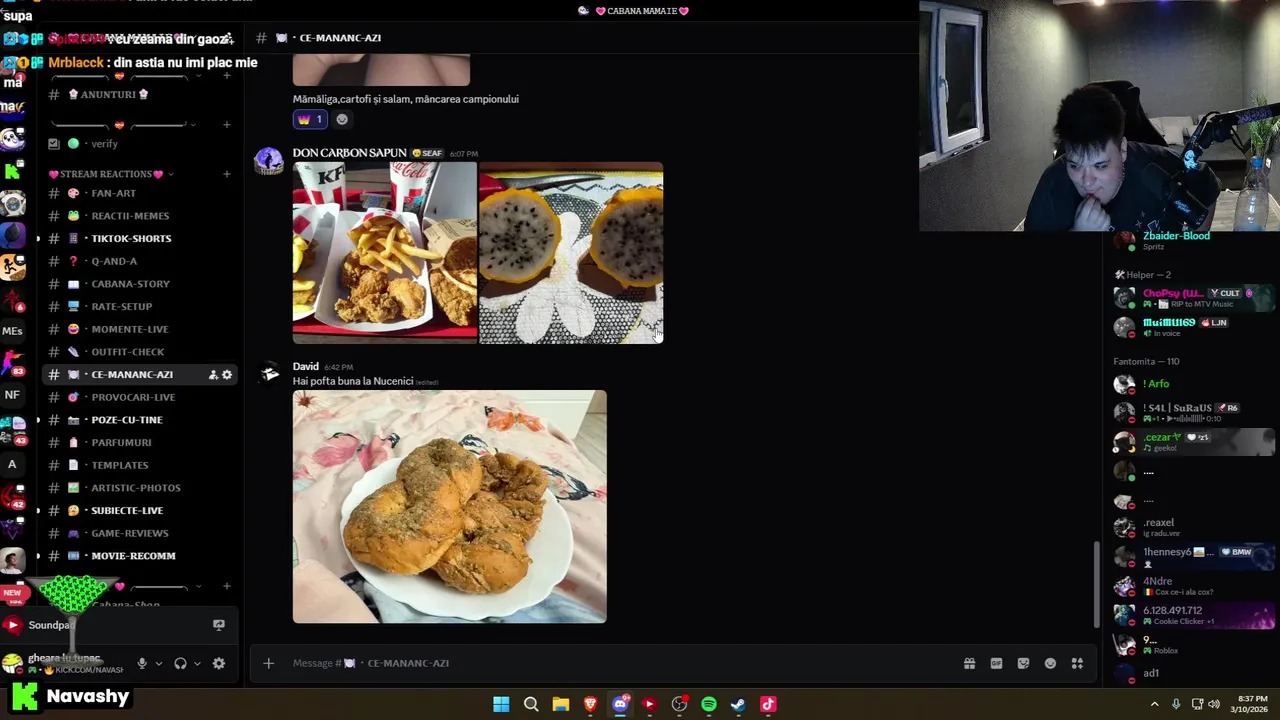Open the GIF picker
The height and width of the screenshot is (720, 1280).
point(996,663)
